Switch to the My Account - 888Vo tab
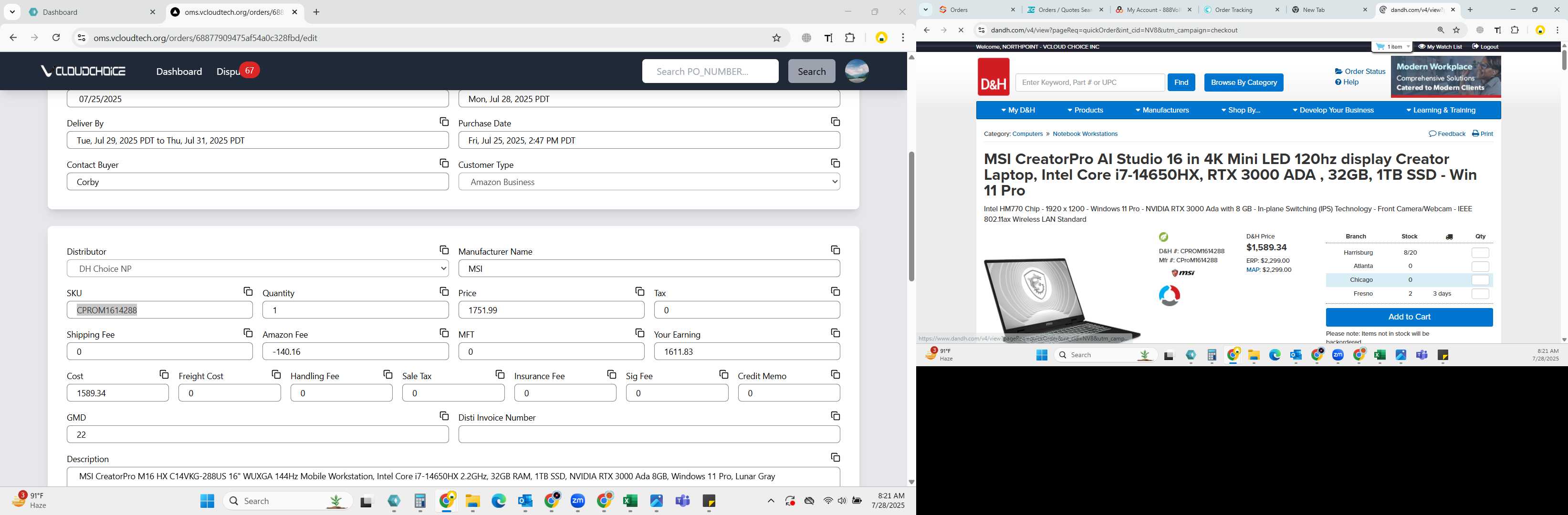The image size is (1568, 515). click(1153, 10)
